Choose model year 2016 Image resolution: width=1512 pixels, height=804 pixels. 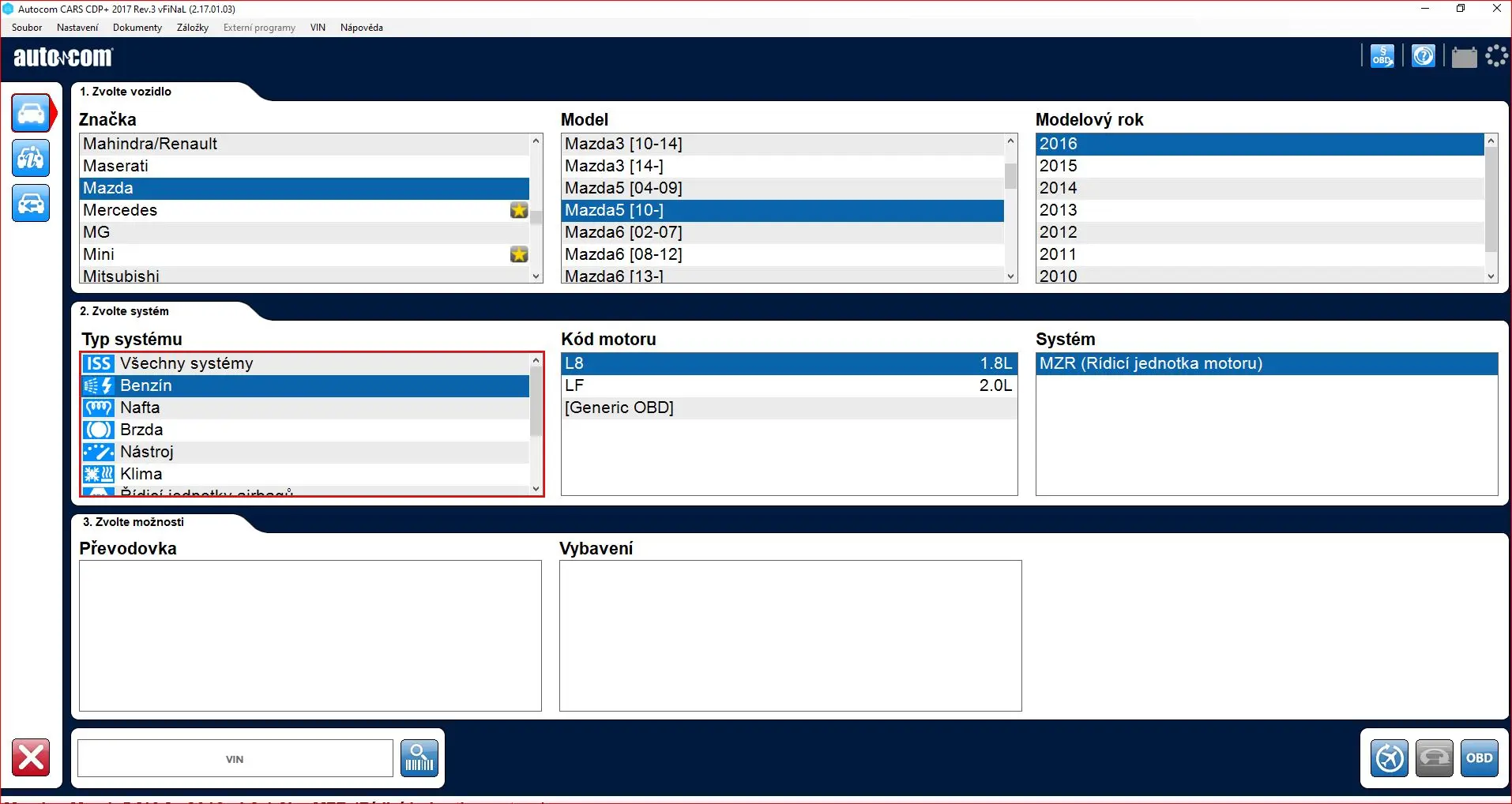click(1260, 144)
